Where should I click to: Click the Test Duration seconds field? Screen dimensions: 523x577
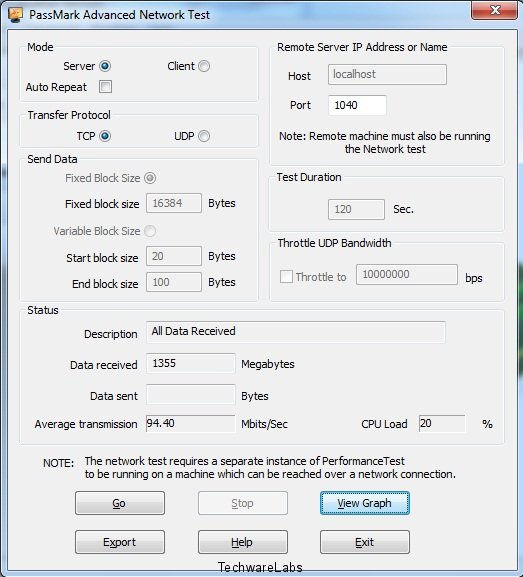click(x=356, y=209)
